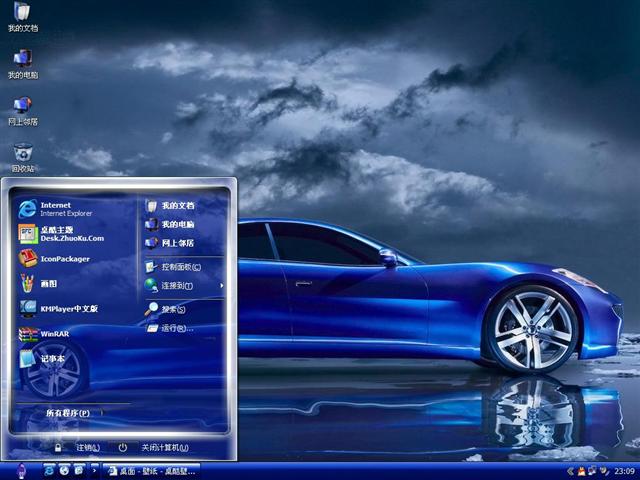The height and width of the screenshot is (480, 640).
Task: Click the 回收站 Recycle Bin desktop icon
Action: pyautogui.click(x=22, y=157)
